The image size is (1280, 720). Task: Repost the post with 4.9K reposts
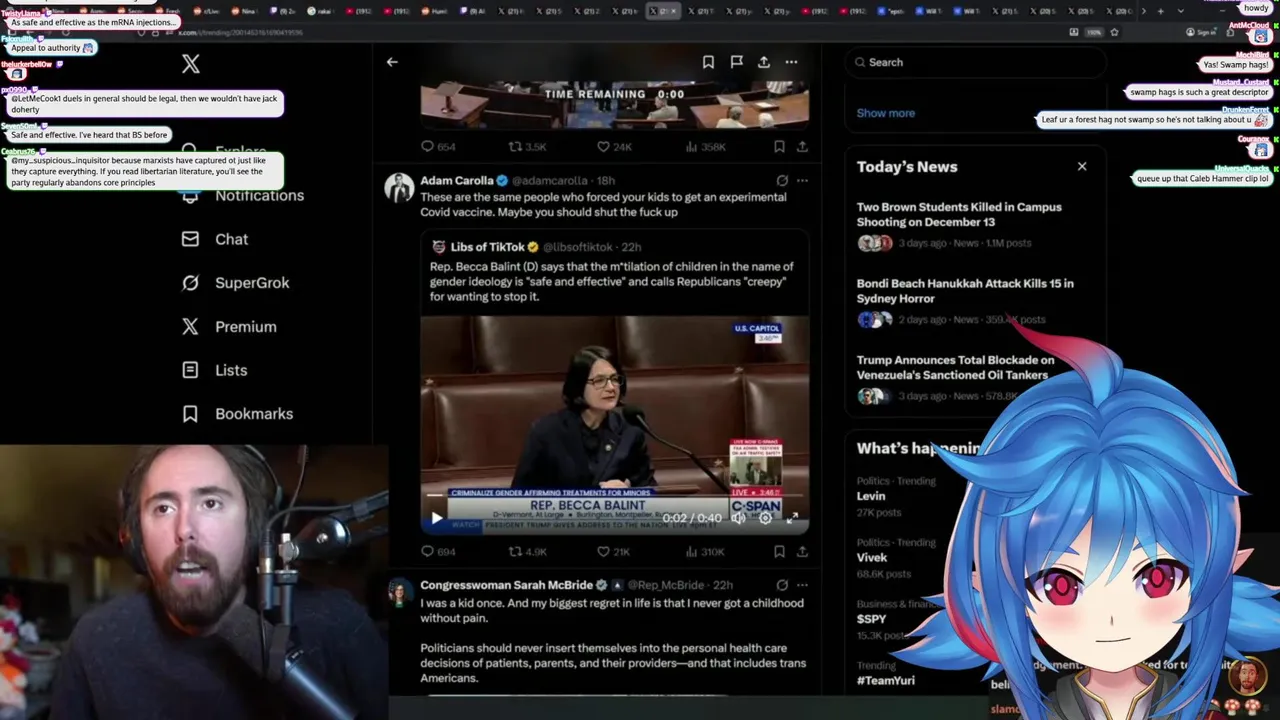pos(527,551)
